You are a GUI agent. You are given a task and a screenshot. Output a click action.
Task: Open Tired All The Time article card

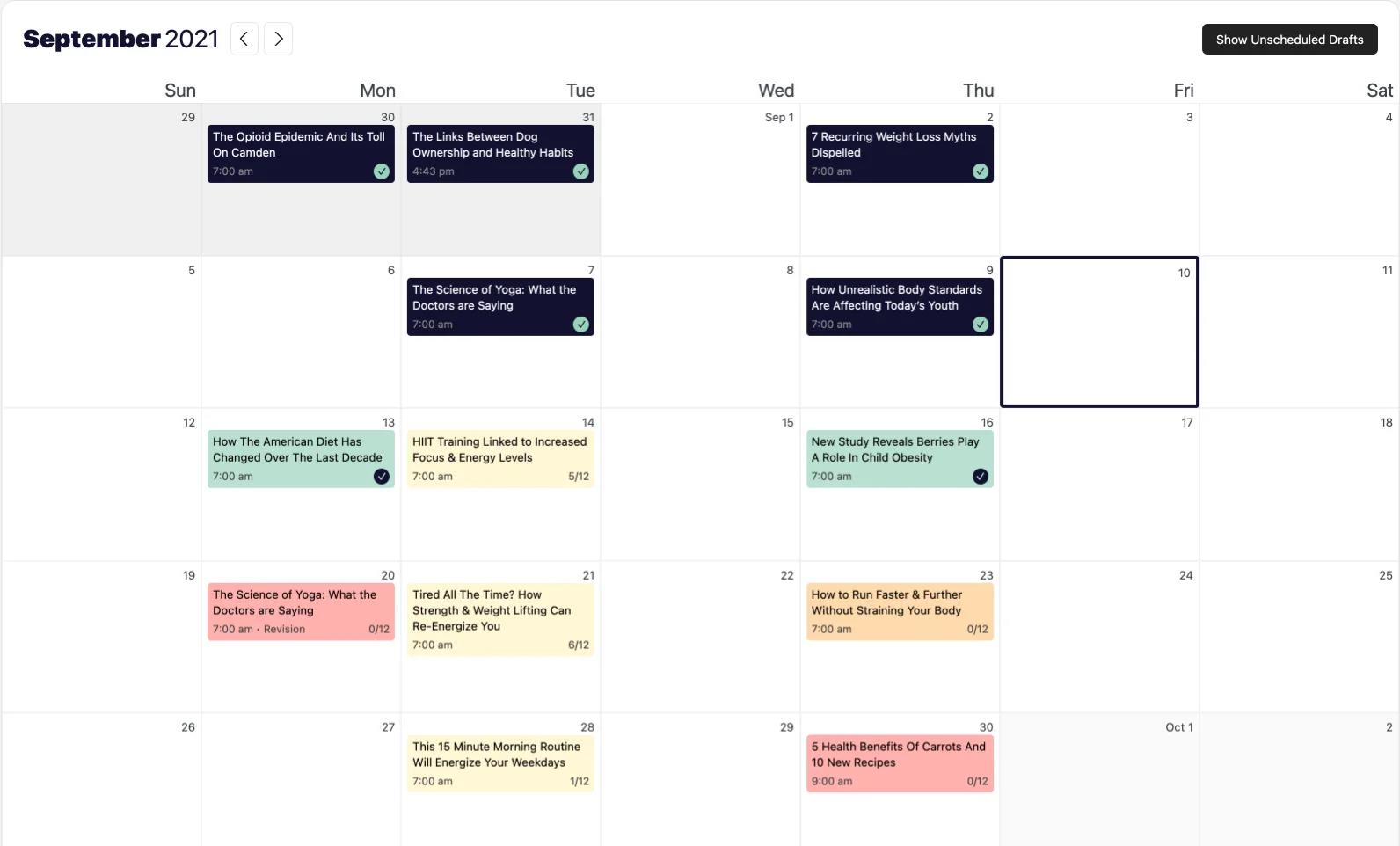(500, 620)
